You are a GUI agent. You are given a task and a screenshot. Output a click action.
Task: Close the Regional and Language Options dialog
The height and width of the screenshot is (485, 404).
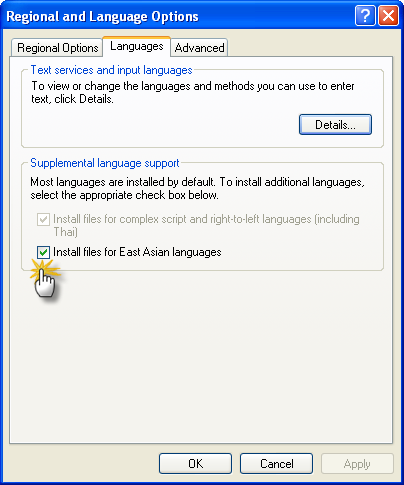point(388,15)
